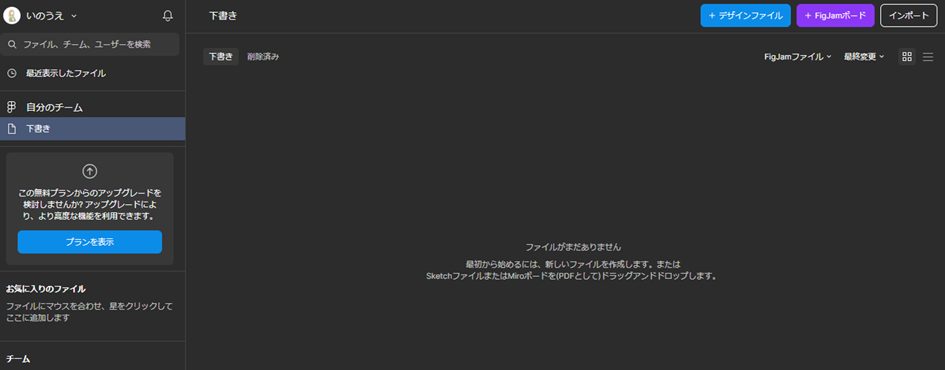
Task: Open the 最終変更 sort dropdown
Action: 864,57
